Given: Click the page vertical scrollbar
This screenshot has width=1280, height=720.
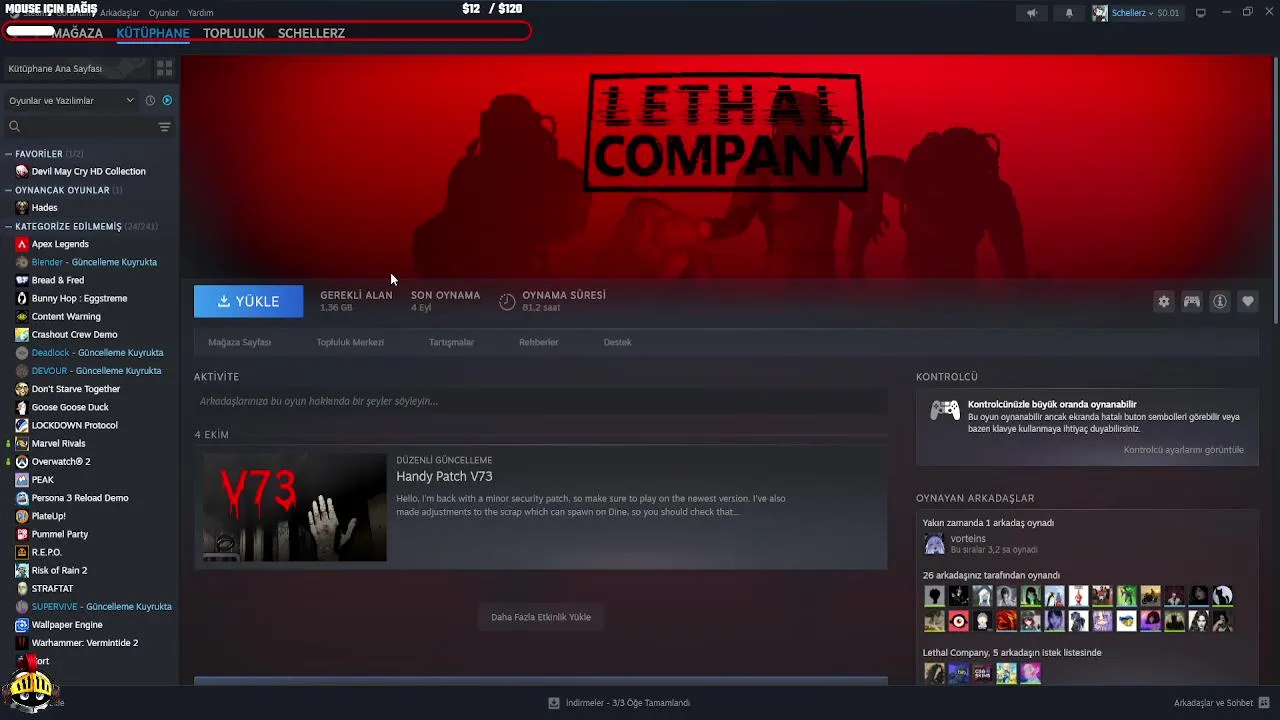Looking at the screenshot, I should [x=1275, y=190].
